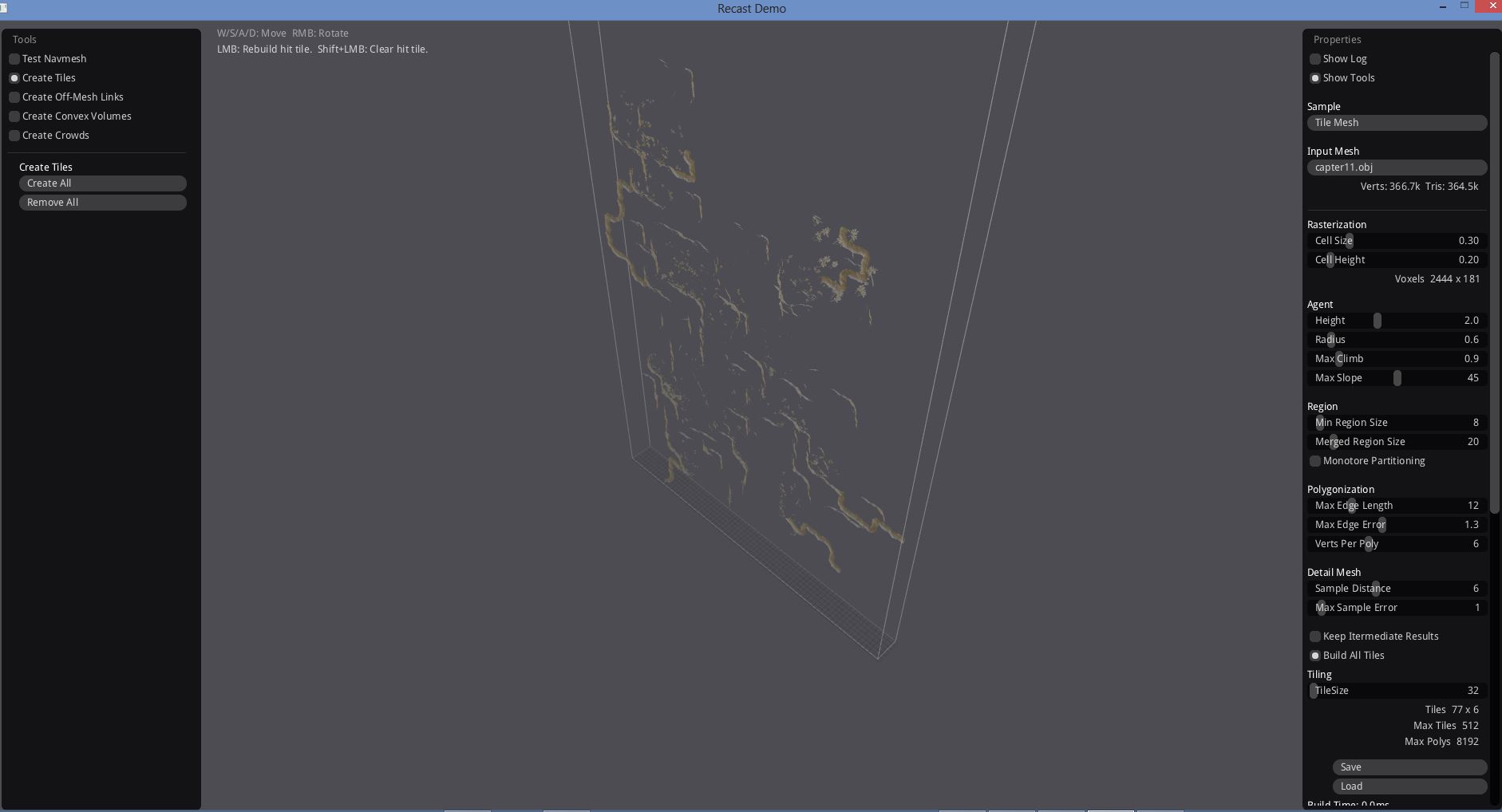Viewport: 1502px width, 812px height.
Task: Enable Monotore Partitioning checkbox
Action: 1315,461
